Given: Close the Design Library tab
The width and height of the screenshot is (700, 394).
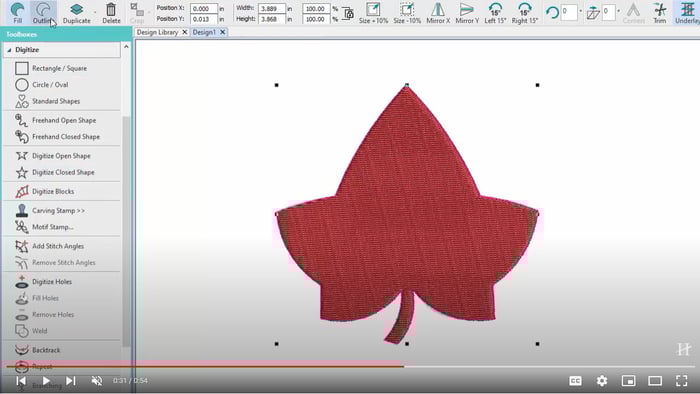Looking at the screenshot, I should coord(184,32).
